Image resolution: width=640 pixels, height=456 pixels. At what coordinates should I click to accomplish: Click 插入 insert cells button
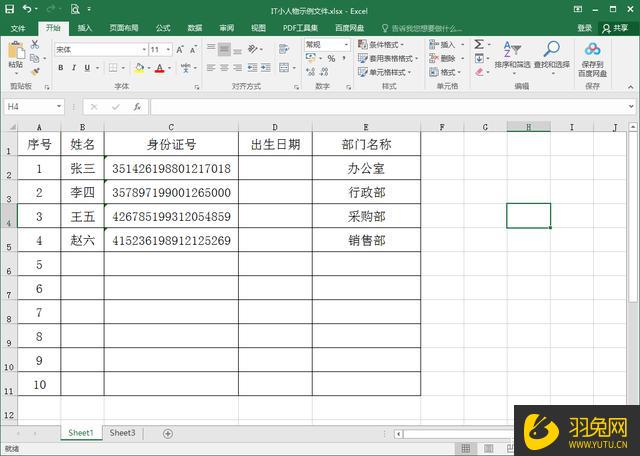(x=442, y=44)
